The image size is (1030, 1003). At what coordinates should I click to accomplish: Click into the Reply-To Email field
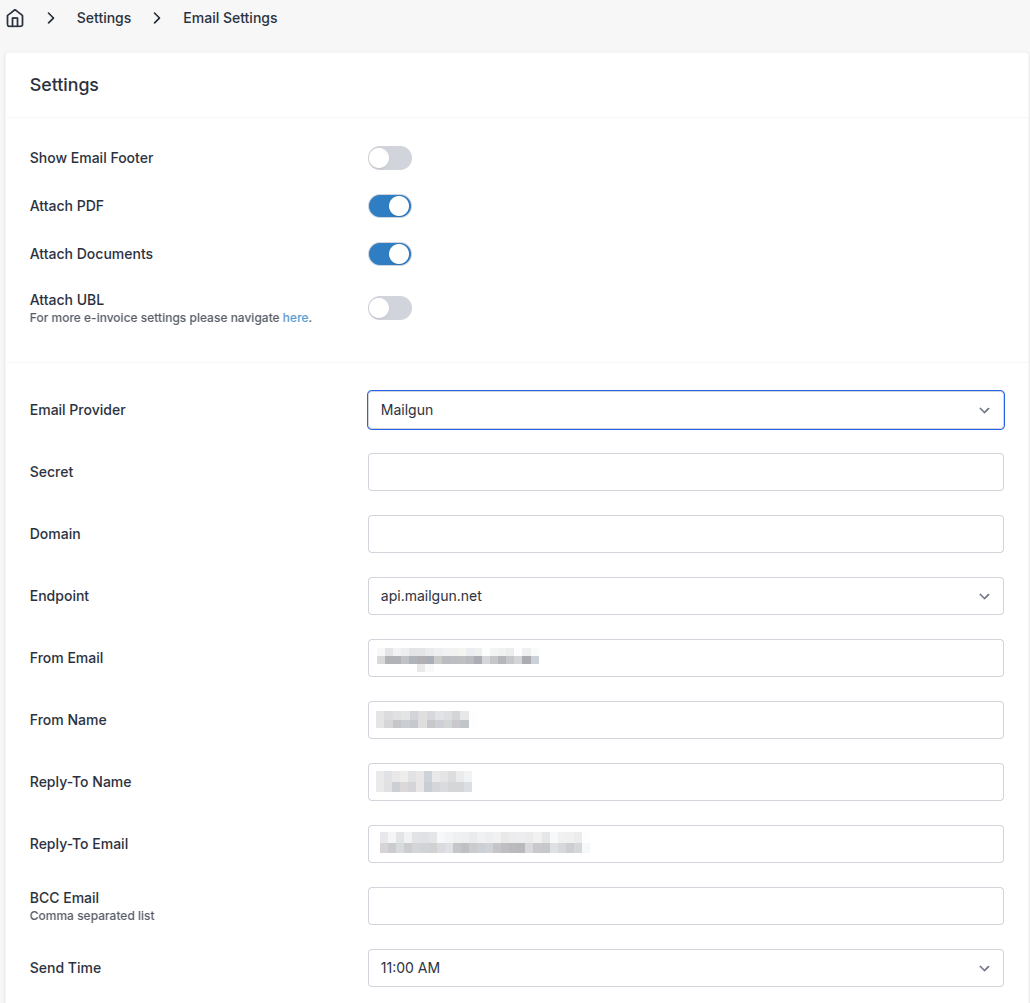coord(686,844)
